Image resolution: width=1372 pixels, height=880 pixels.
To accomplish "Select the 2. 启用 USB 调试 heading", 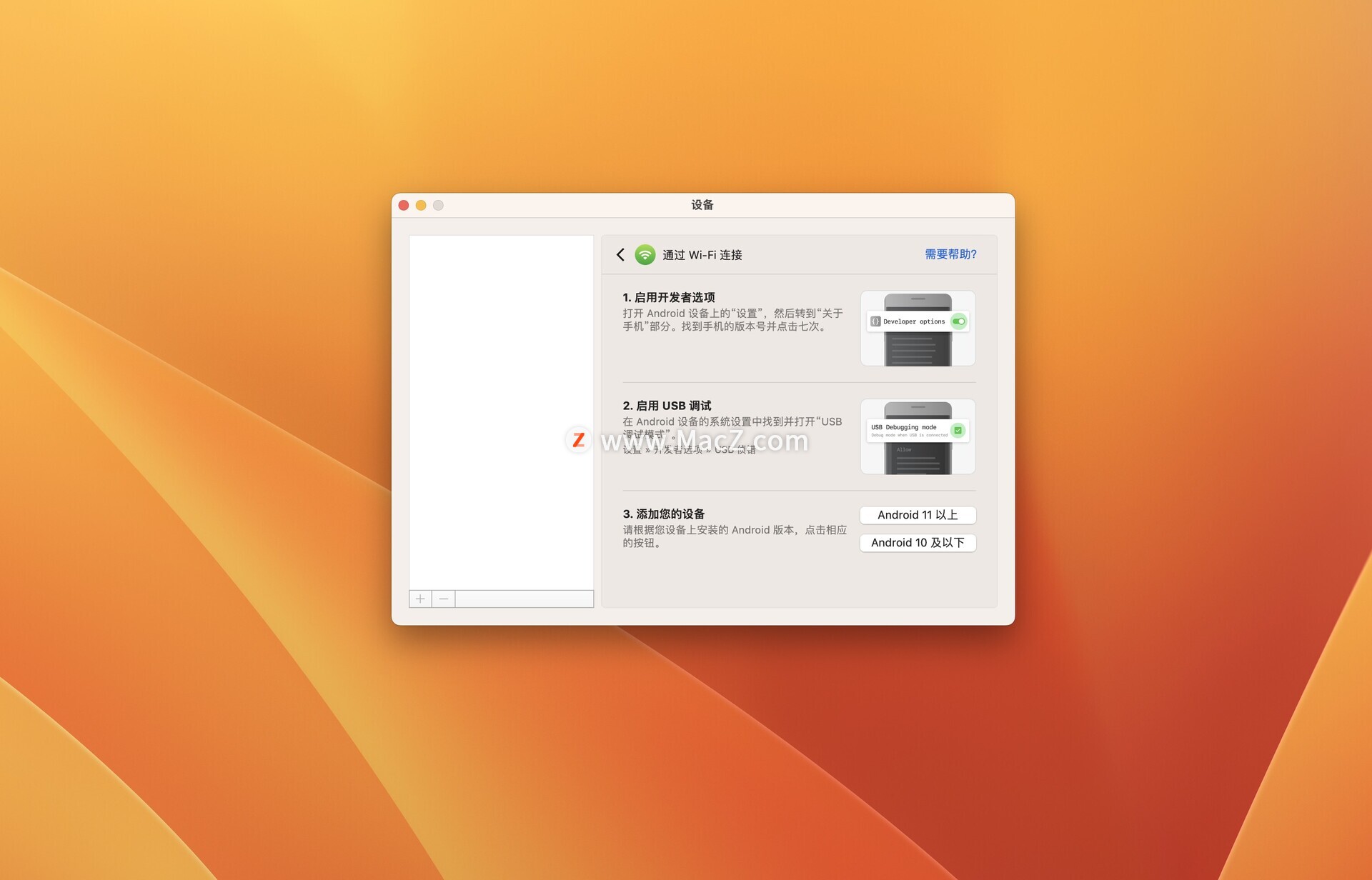I will pos(667,406).
